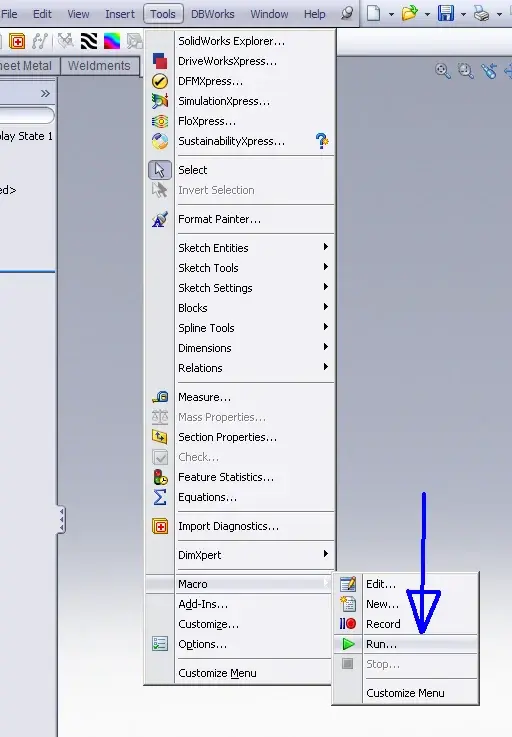Switch to the Weldments tab

pyautogui.click(x=99, y=66)
